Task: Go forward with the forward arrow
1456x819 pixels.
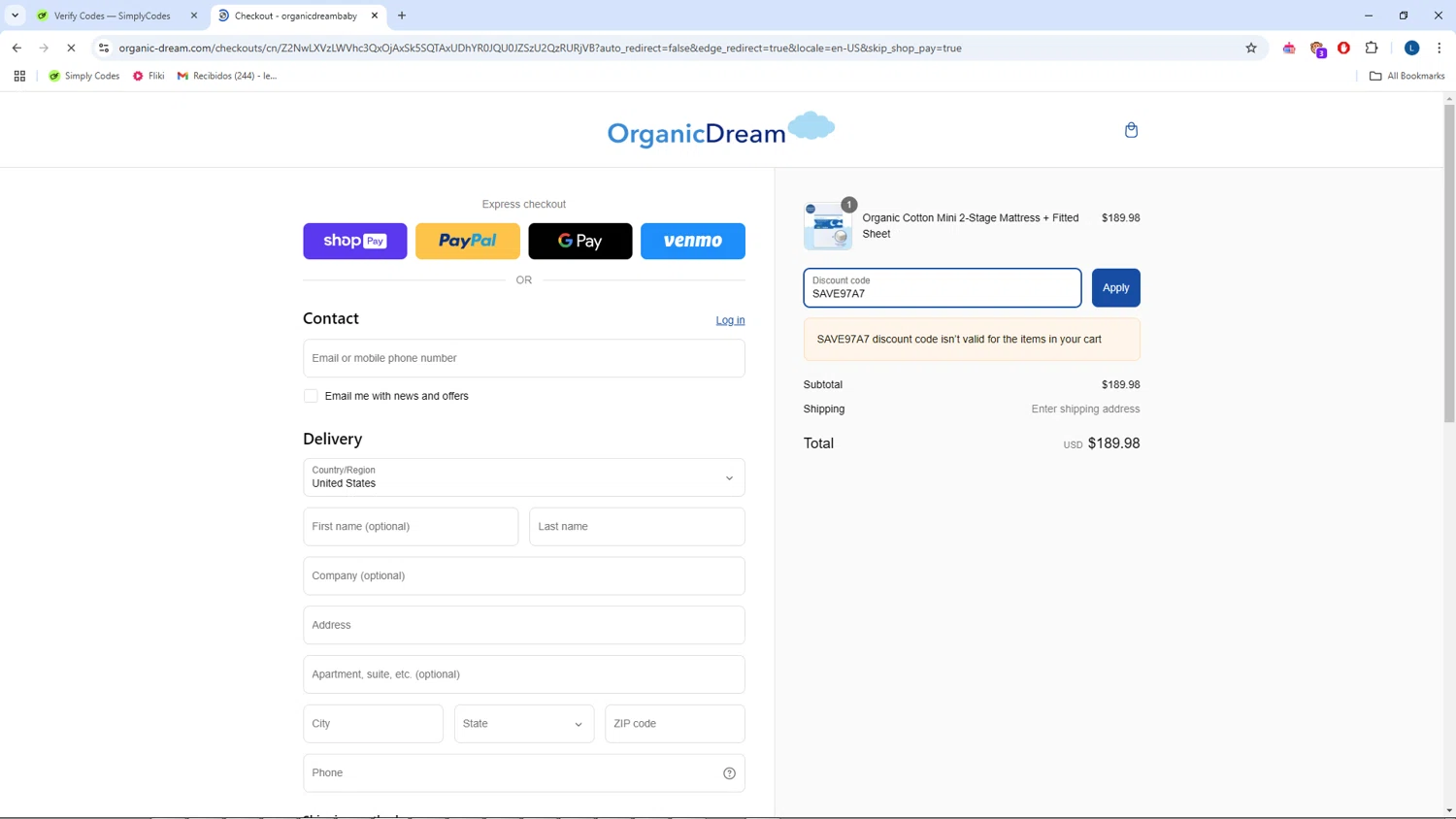Action: pos(44,48)
